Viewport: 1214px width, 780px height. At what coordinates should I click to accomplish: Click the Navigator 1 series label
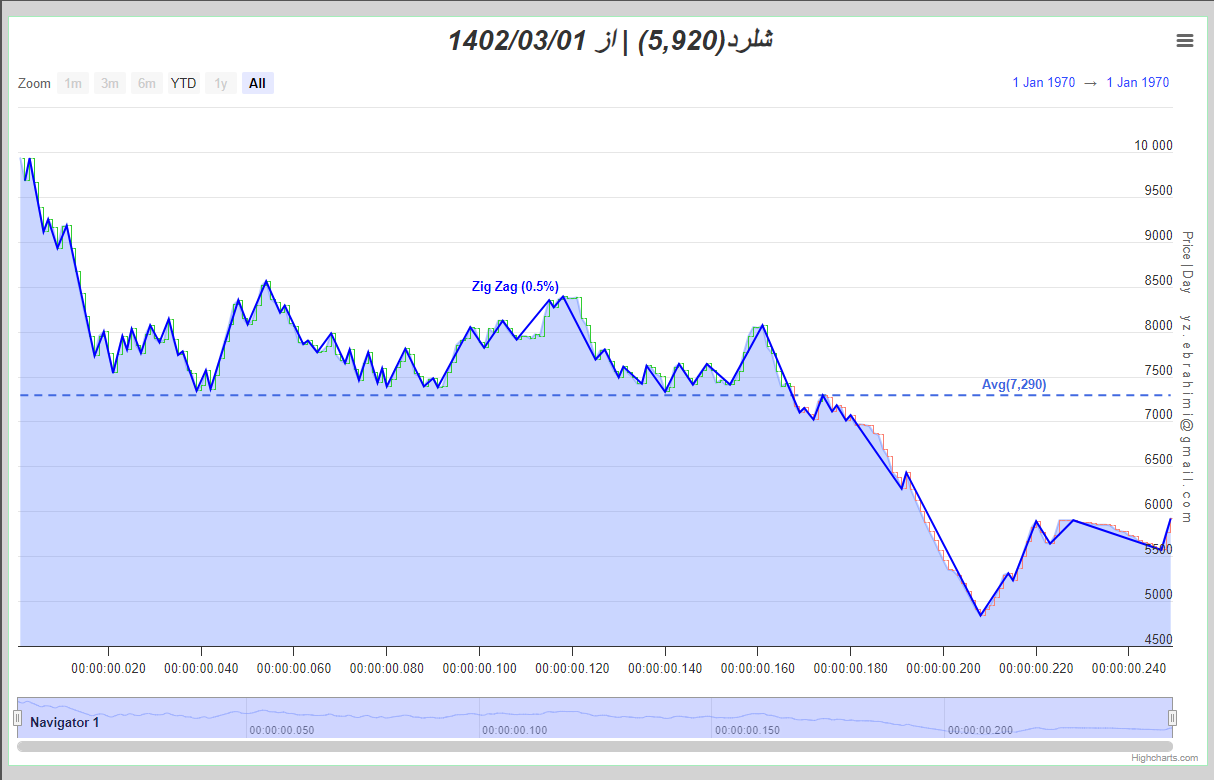click(65, 722)
